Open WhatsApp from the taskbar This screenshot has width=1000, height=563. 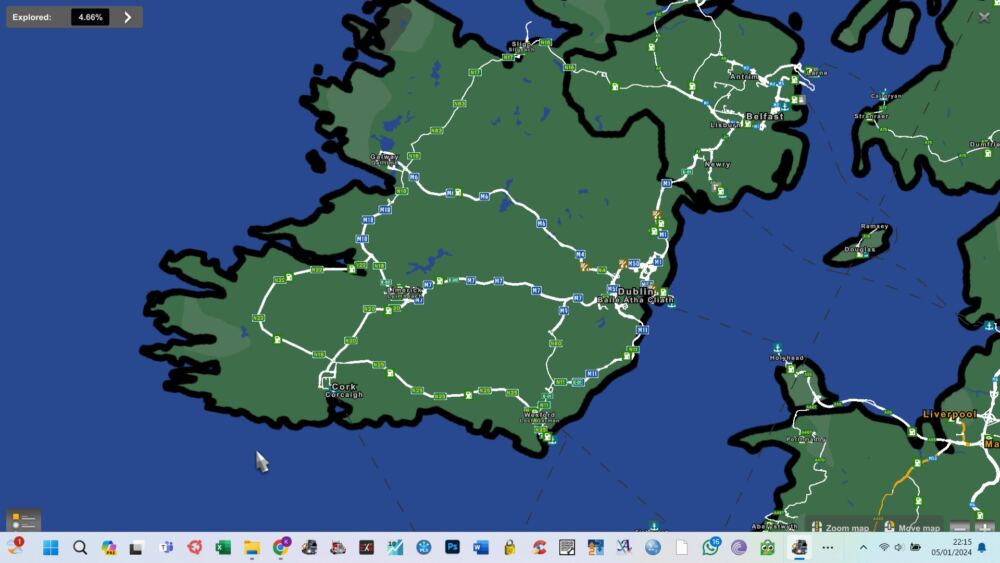(x=710, y=547)
